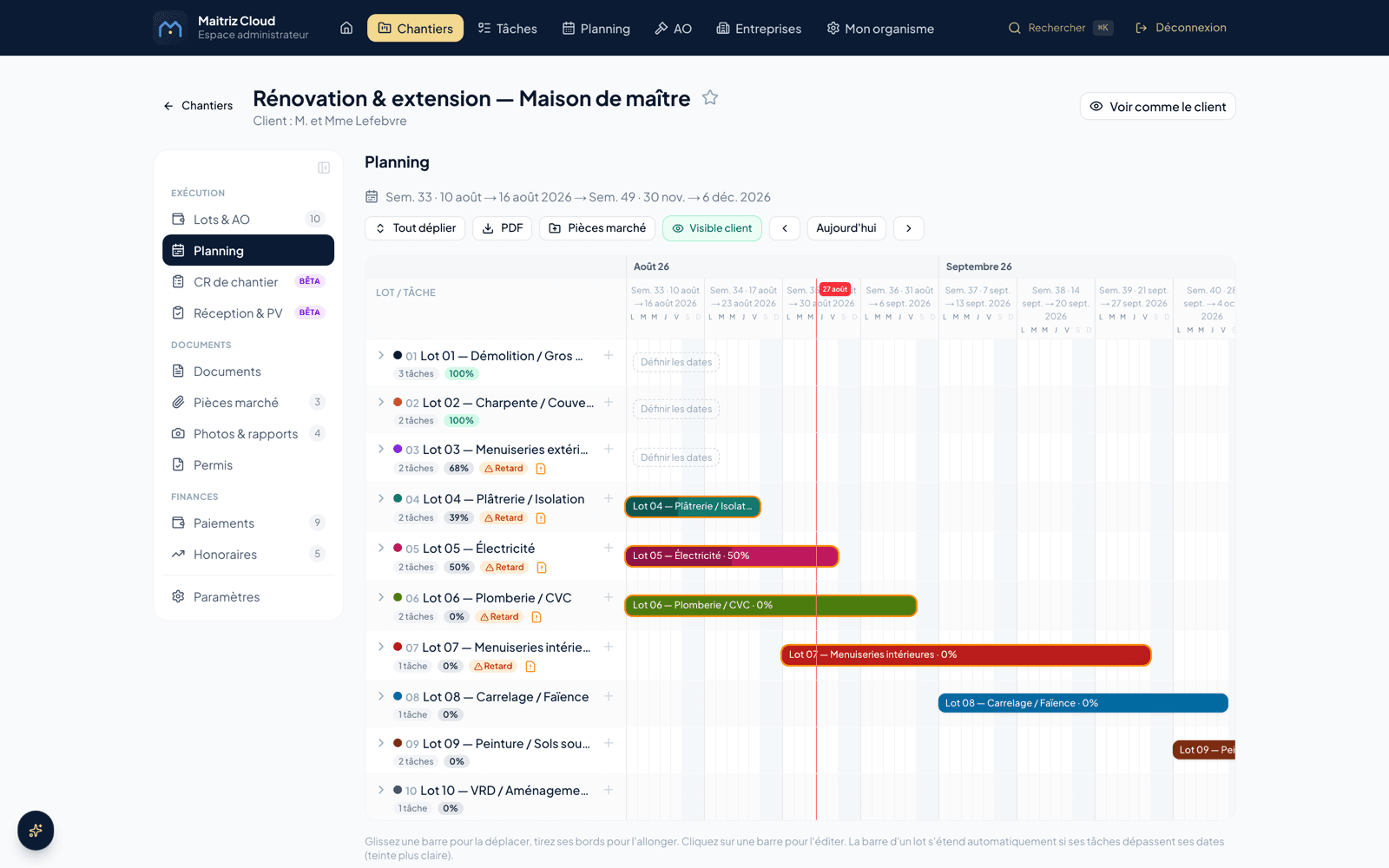1389x868 pixels.
Task: Add a task to Lot 04 with plus icon
Action: click(609, 498)
